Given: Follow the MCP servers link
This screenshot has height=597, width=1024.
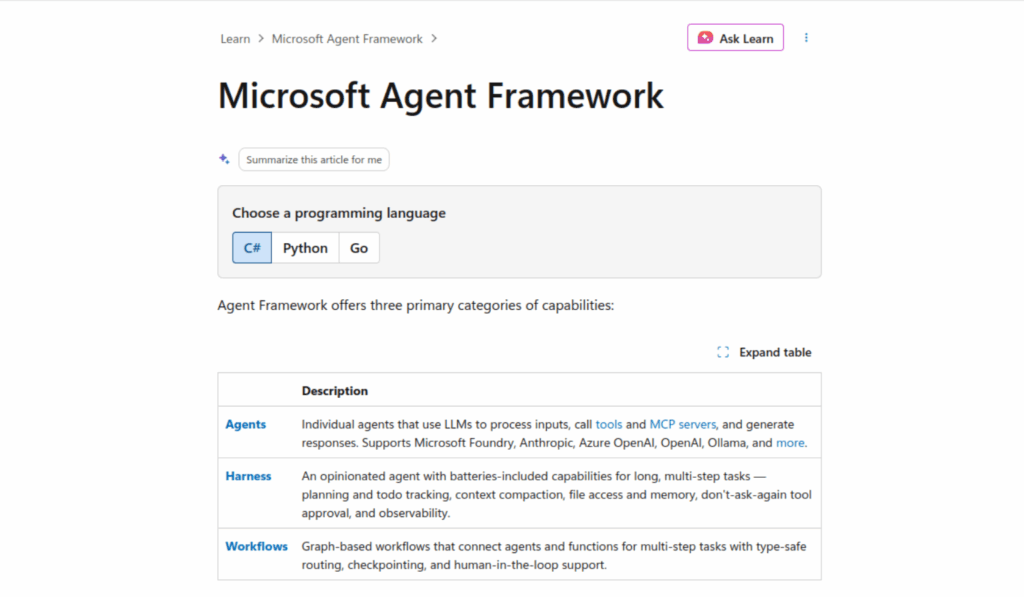Looking at the screenshot, I should [682, 425].
